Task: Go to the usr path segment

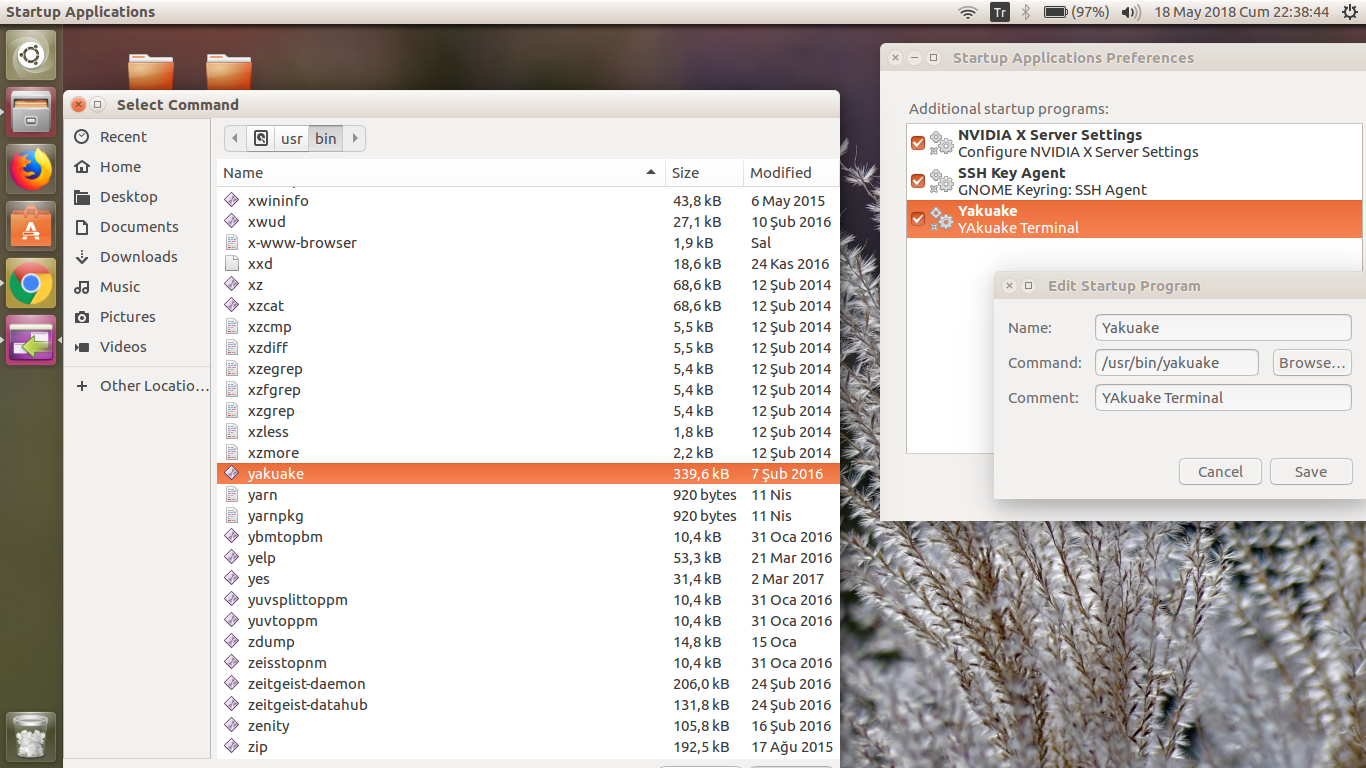Action: (292, 138)
